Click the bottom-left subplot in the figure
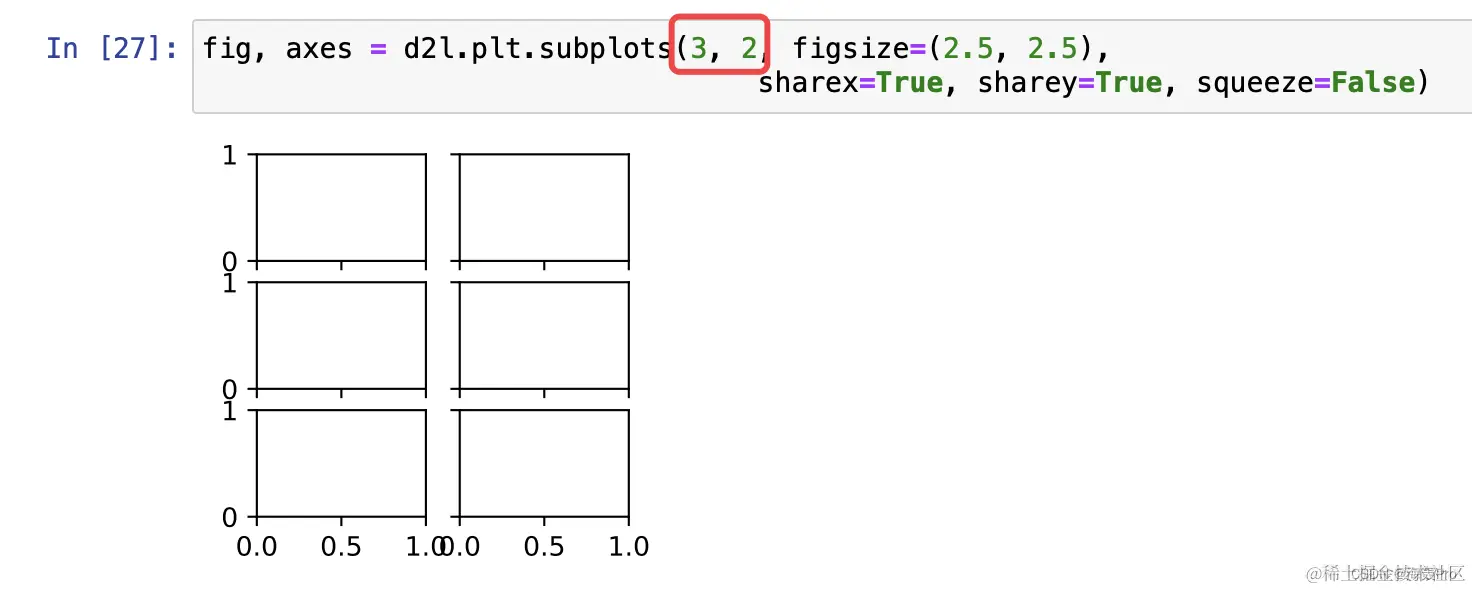The height and width of the screenshot is (590, 1472). pos(342,464)
